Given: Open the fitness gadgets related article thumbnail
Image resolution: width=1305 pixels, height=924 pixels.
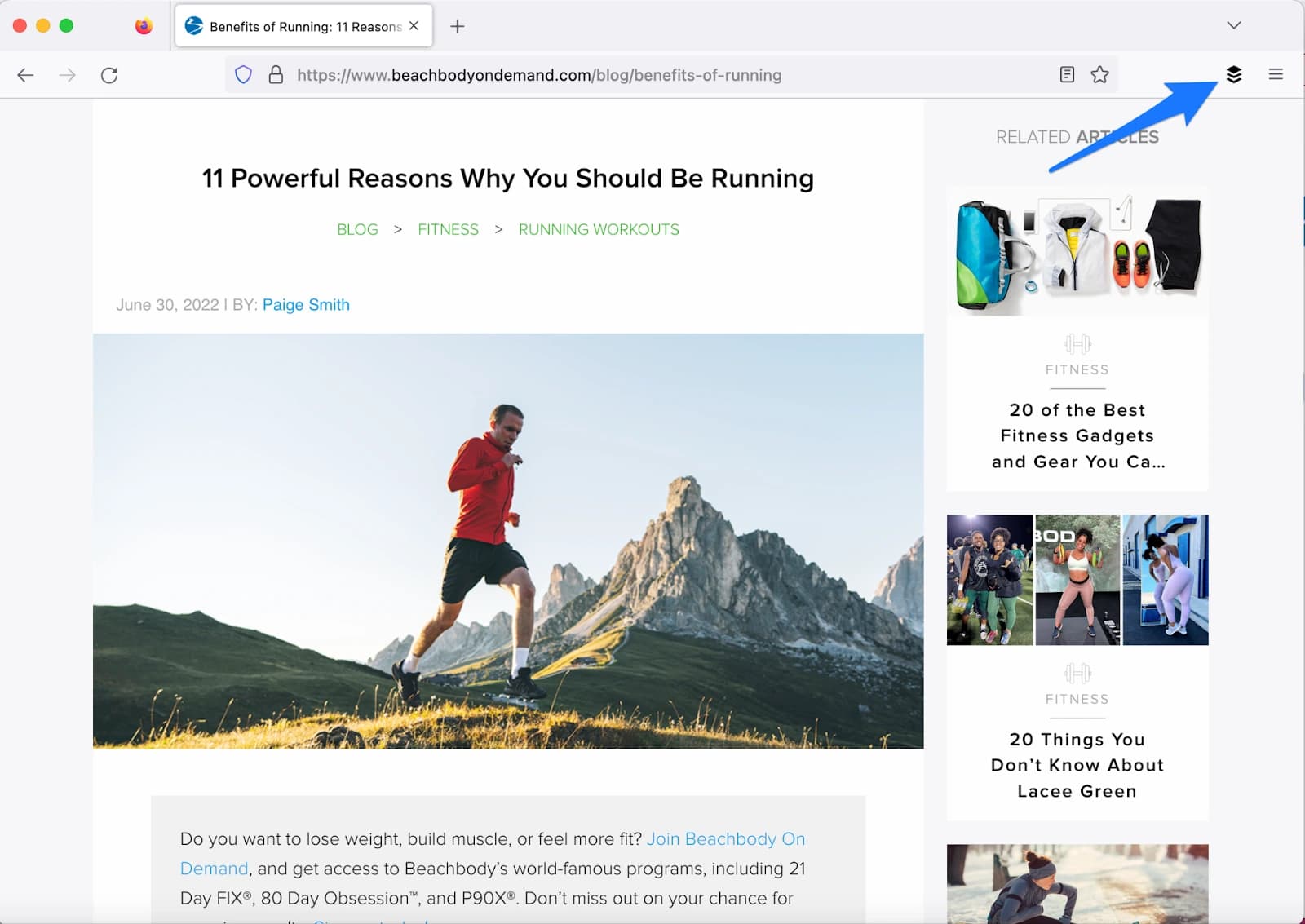Looking at the screenshot, I should (1077, 251).
